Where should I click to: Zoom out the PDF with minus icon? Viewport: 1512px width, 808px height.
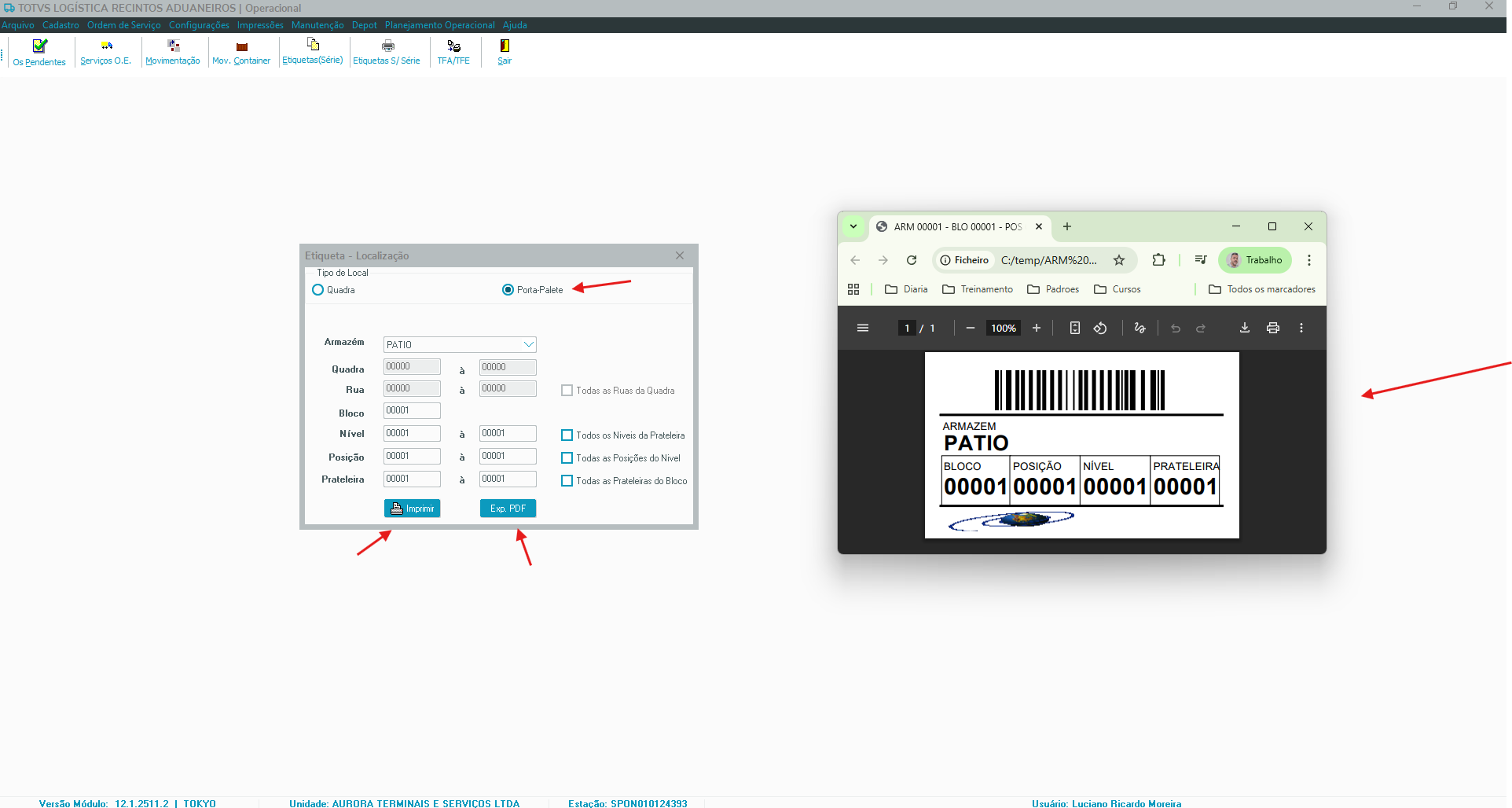coord(971,328)
